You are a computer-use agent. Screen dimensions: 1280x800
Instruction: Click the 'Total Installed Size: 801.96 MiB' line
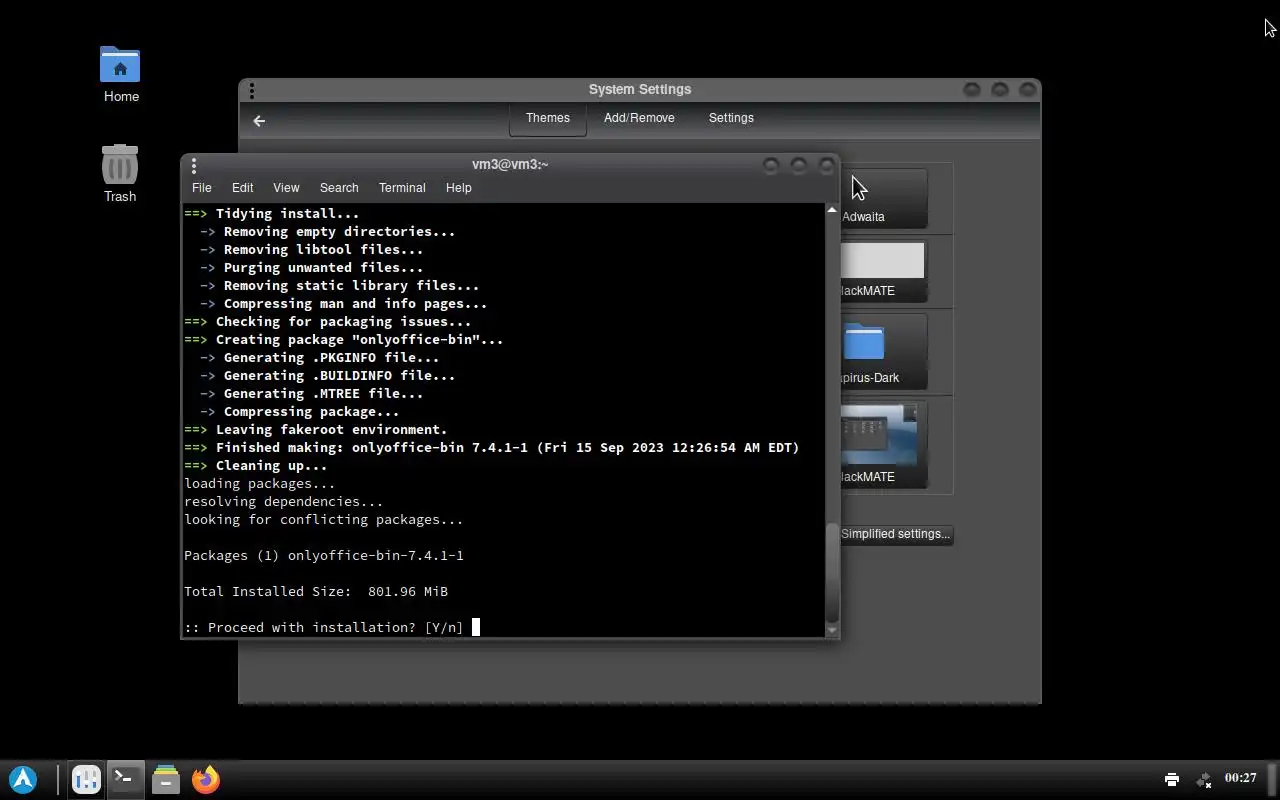pyautogui.click(x=316, y=592)
